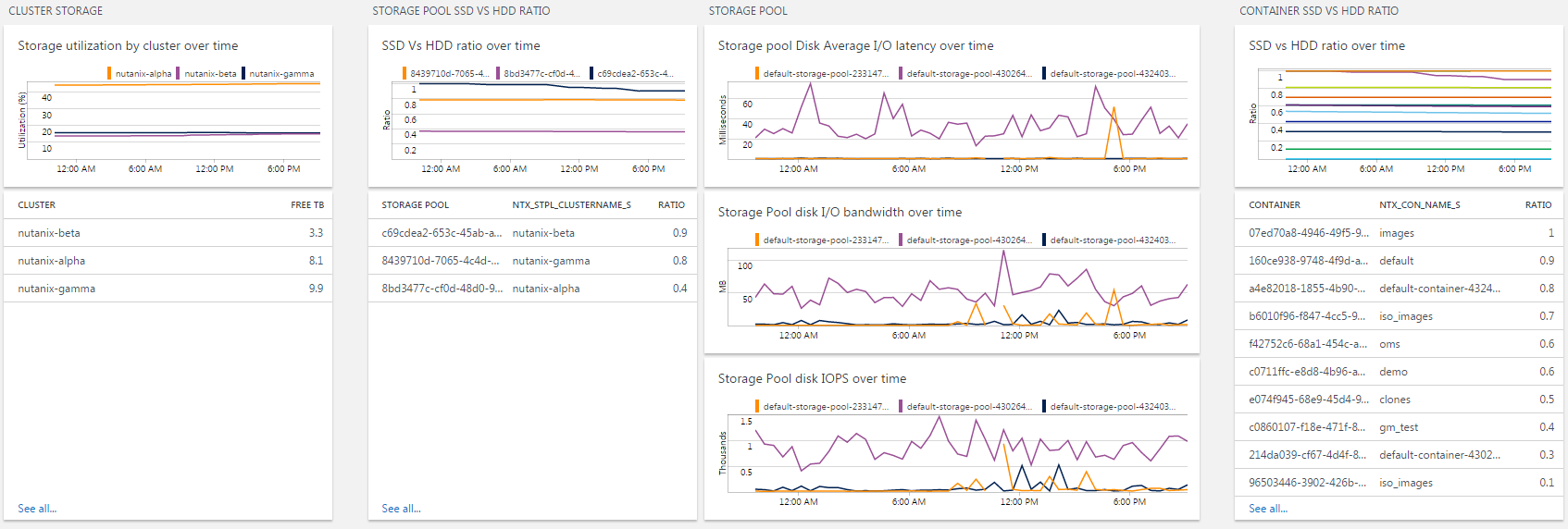
Task: Click the CLUSTER STORAGE section heading
Action: 56,11
